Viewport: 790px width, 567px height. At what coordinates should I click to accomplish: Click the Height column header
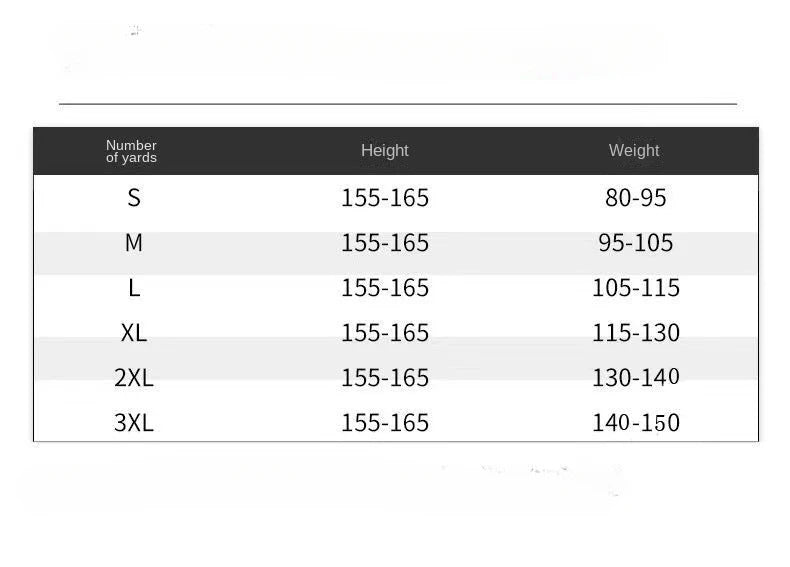[384, 150]
